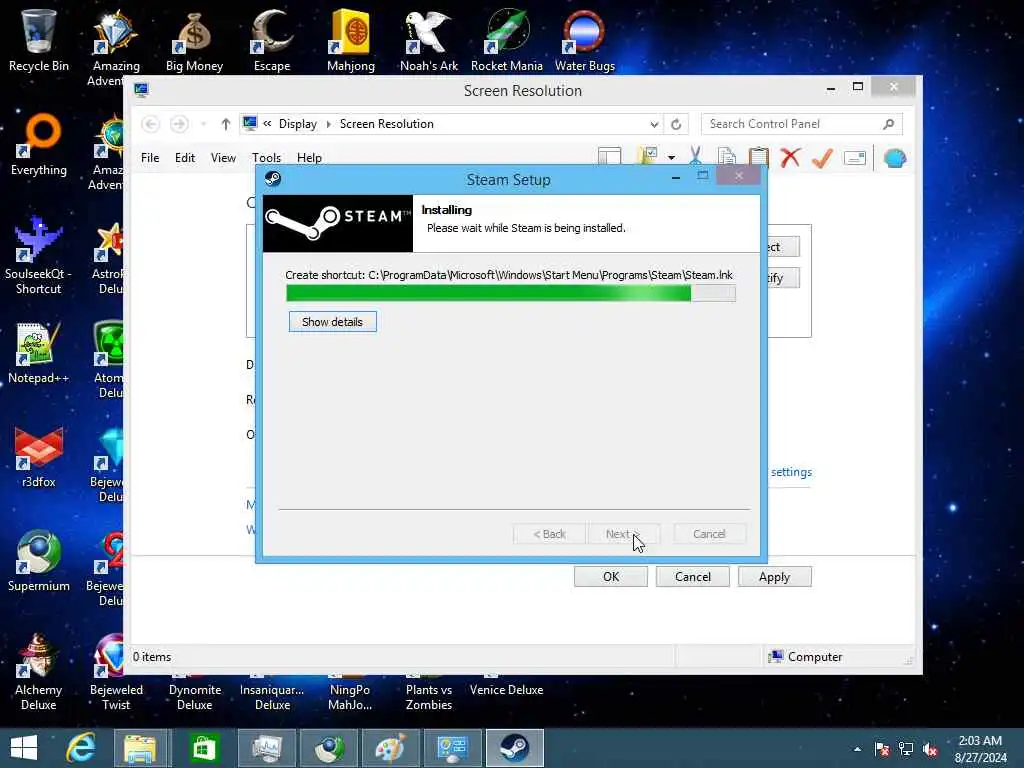Open the address bar history dropdown
Viewport: 1024px width, 768px height.
pyautogui.click(x=654, y=124)
